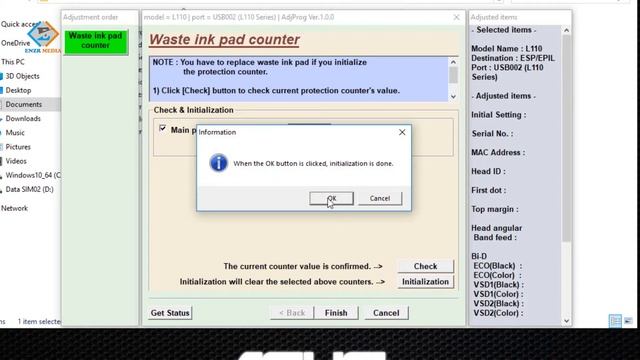Click 'Head ID :' in Adjusted items

tap(488, 171)
